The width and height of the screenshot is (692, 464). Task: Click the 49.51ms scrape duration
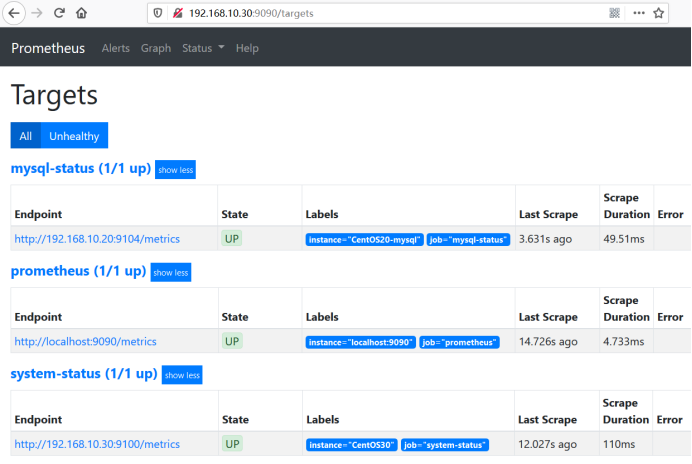point(624,239)
